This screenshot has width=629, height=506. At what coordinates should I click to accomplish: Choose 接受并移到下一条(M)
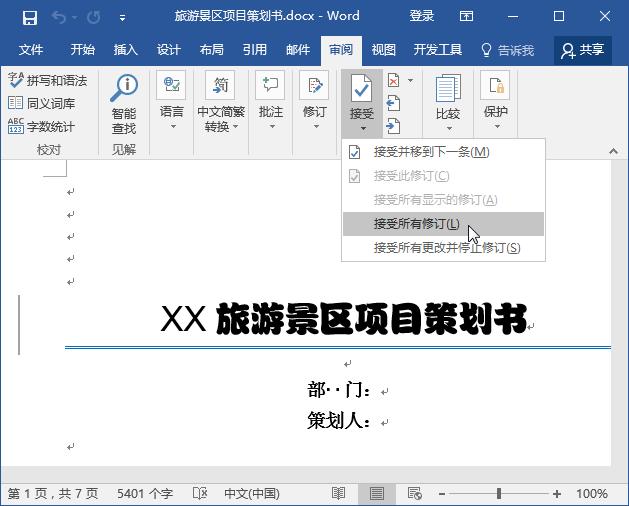coord(443,152)
